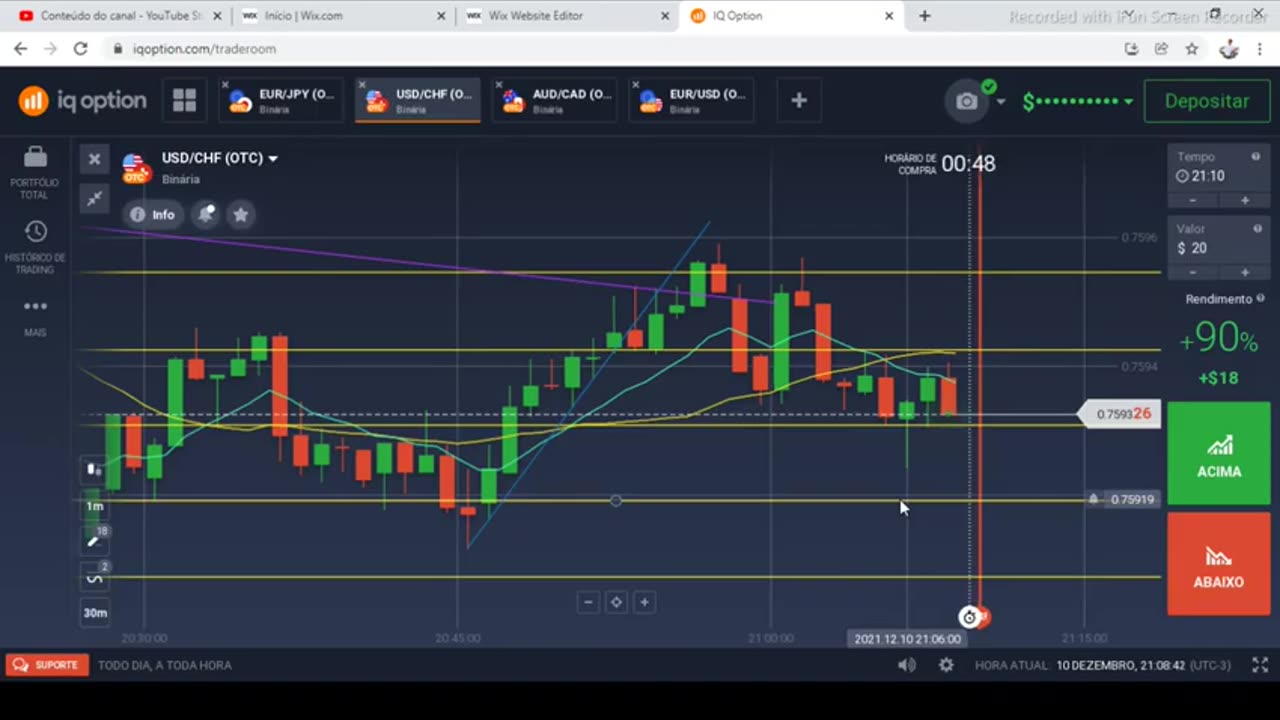Open the candlestick chart type selector
The width and height of the screenshot is (1280, 720).
tap(94, 469)
